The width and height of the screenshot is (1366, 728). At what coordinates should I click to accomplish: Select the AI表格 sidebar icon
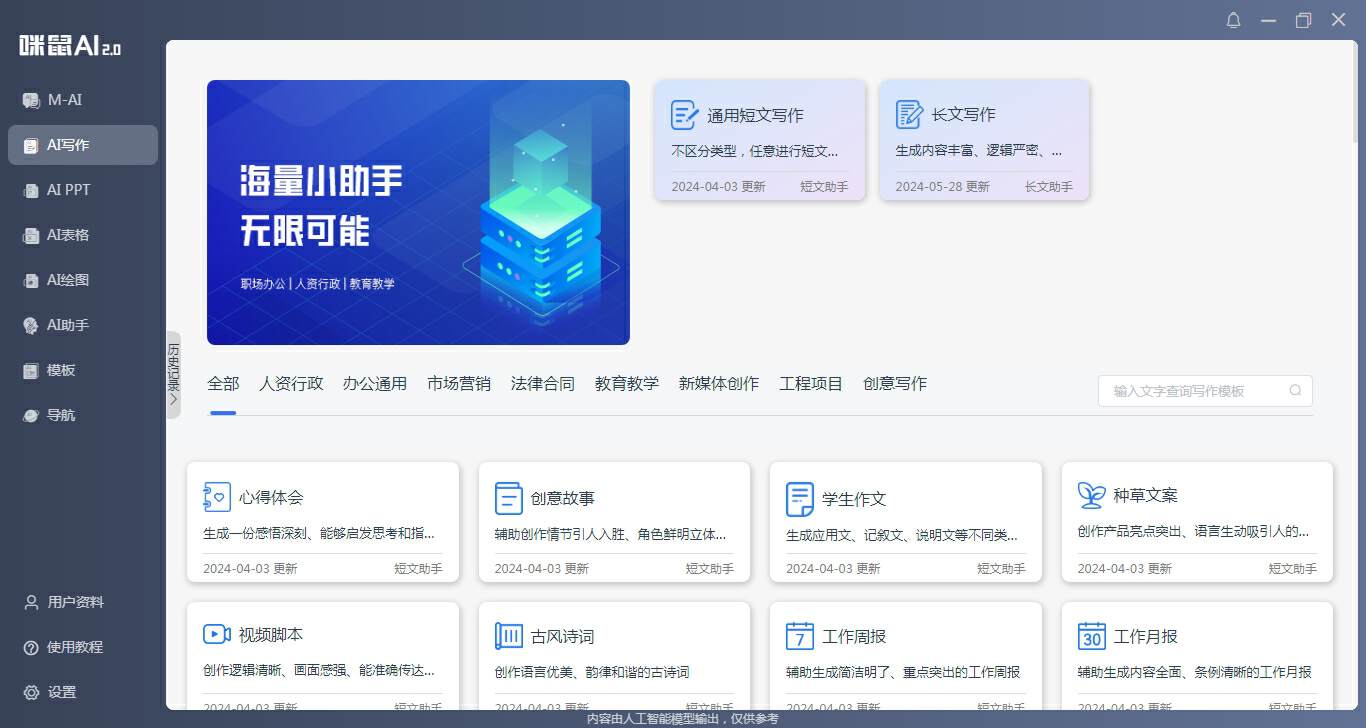point(30,236)
